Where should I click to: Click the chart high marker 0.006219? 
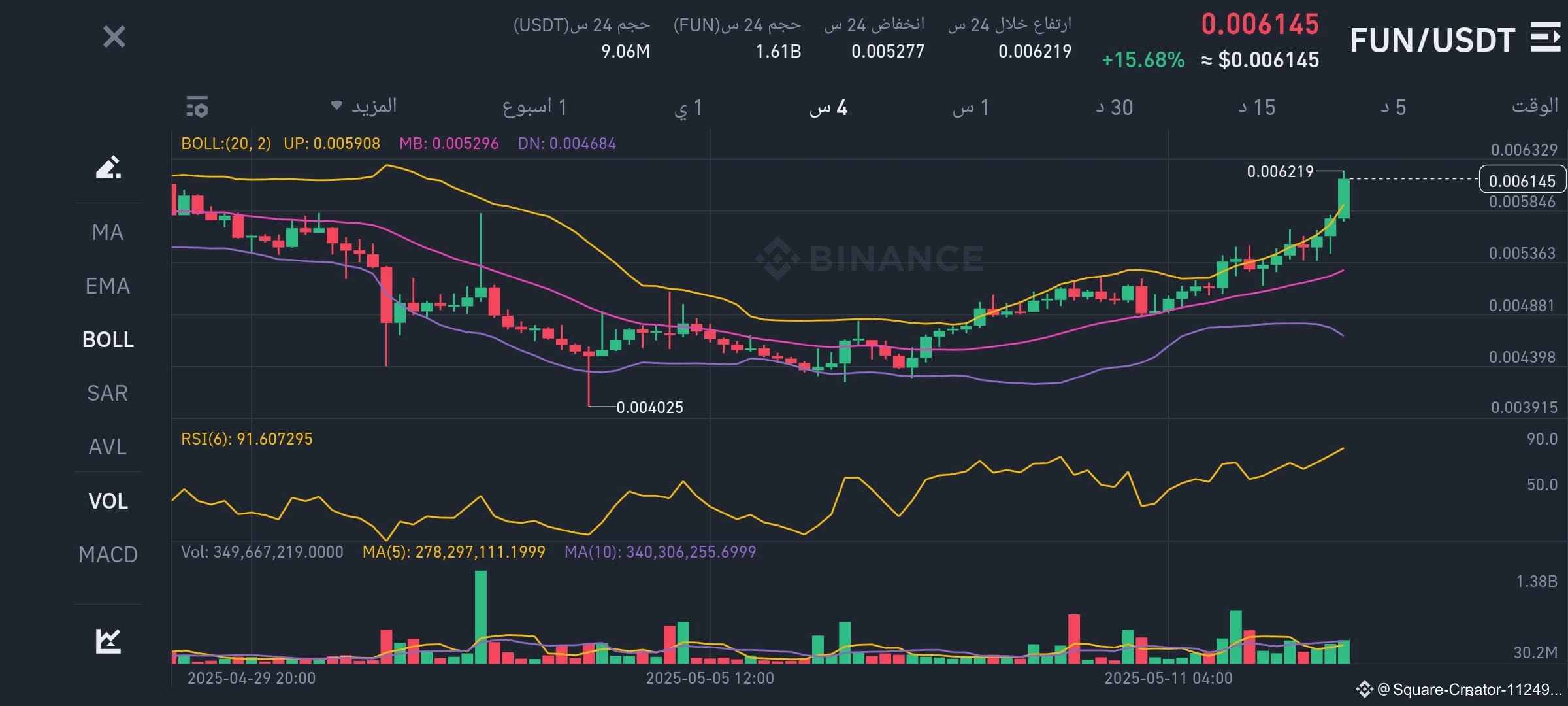point(1280,171)
